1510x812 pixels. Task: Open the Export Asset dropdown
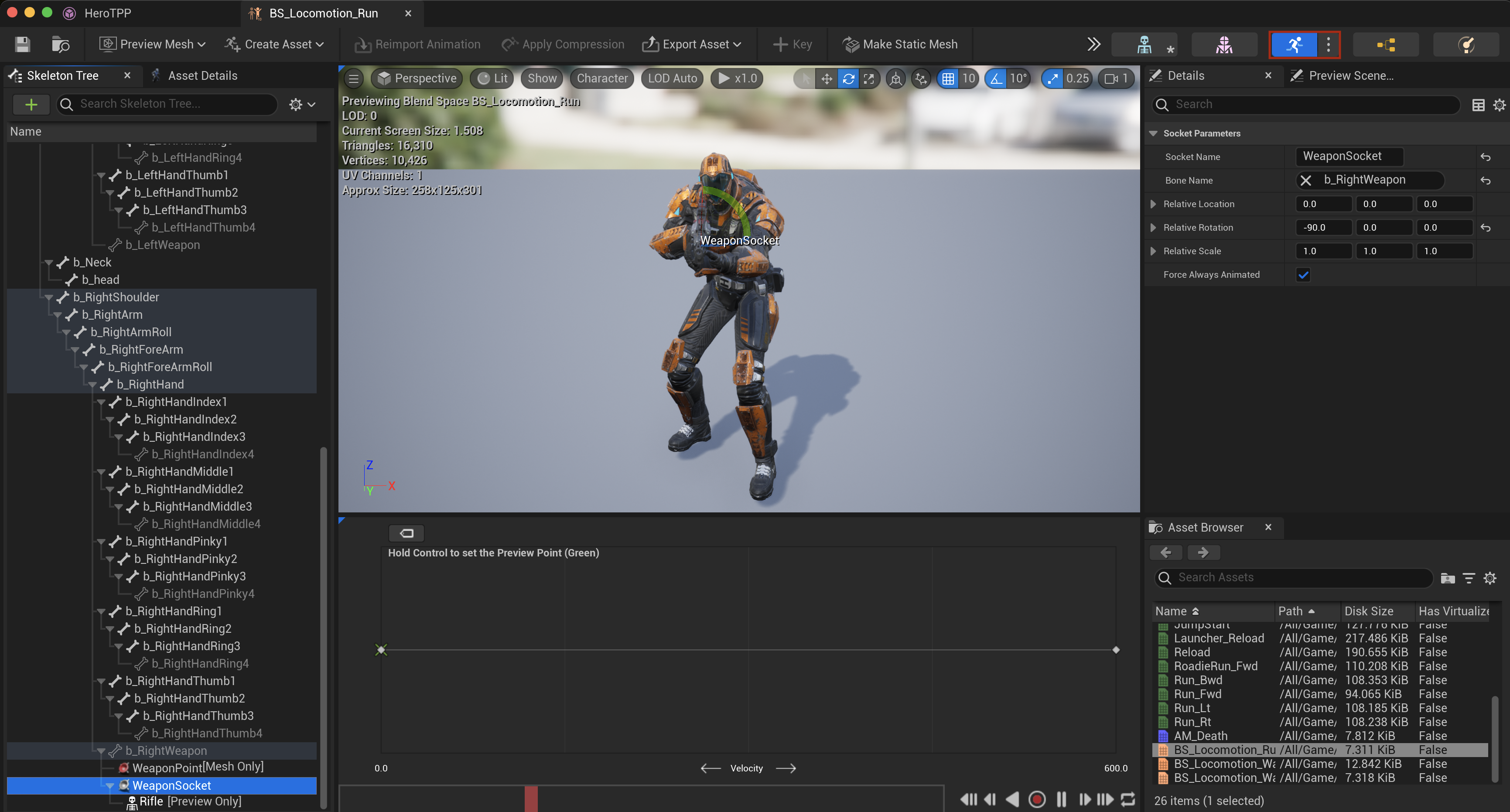(x=692, y=44)
